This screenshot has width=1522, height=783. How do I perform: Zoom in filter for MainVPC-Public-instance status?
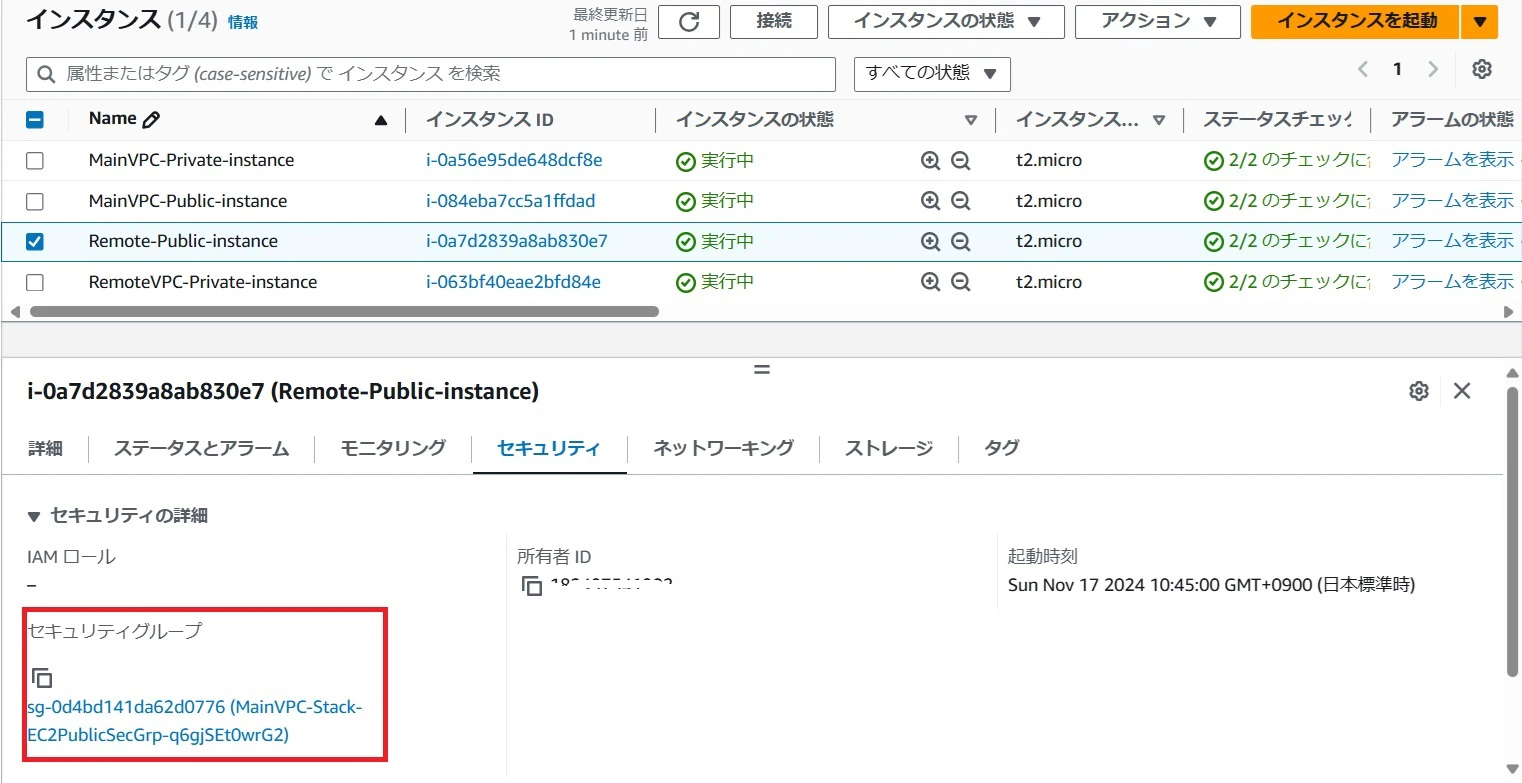(x=930, y=201)
